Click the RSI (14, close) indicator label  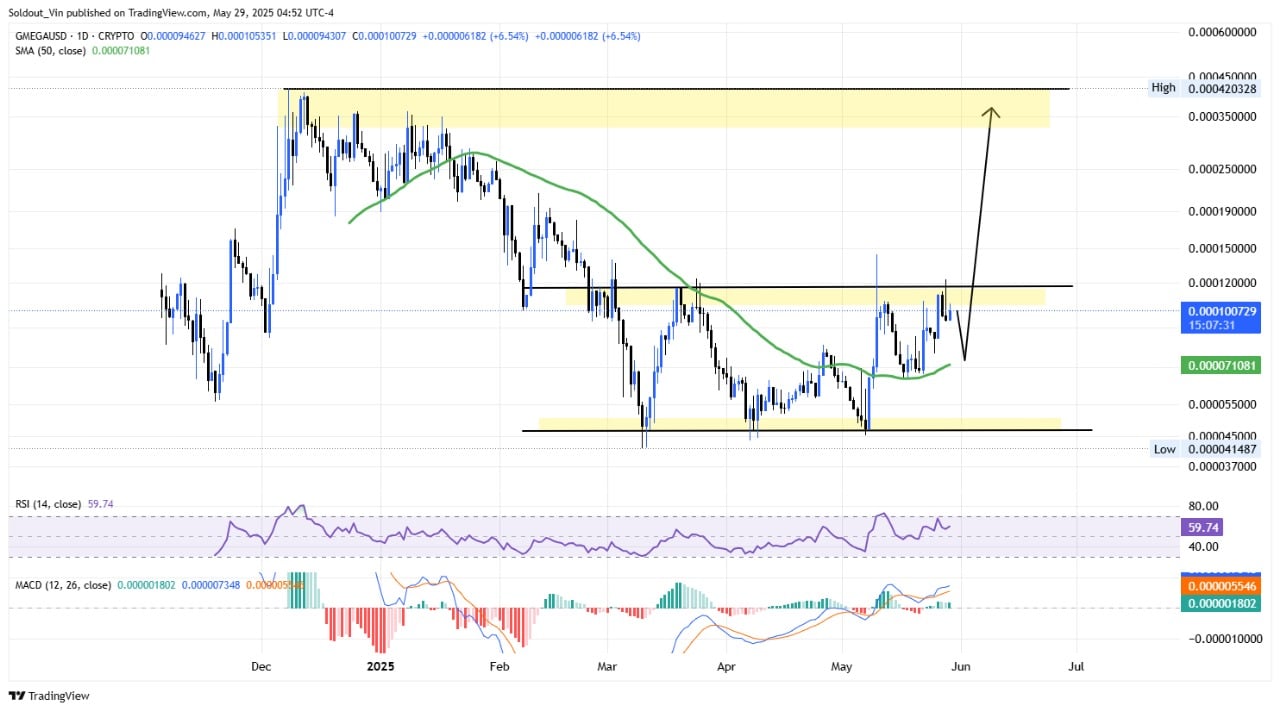[50, 504]
